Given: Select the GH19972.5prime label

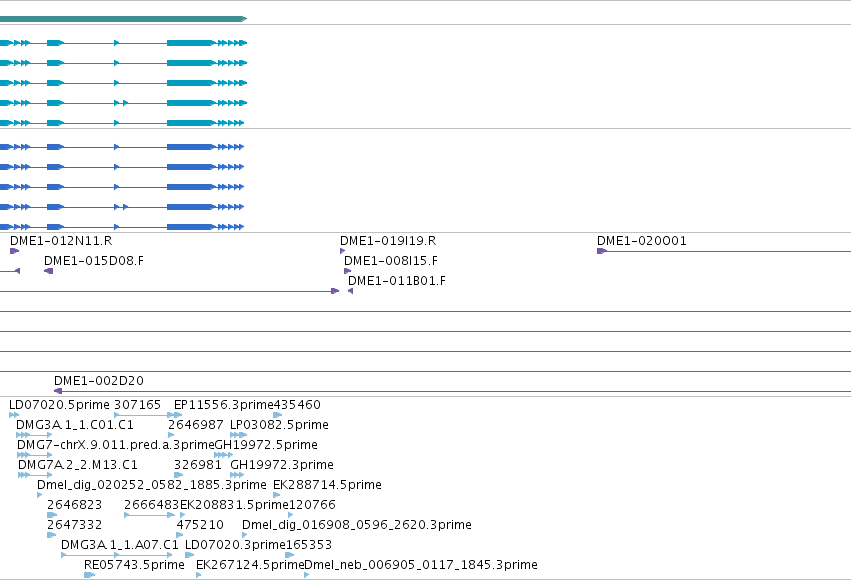Looking at the screenshot, I should [266, 445].
